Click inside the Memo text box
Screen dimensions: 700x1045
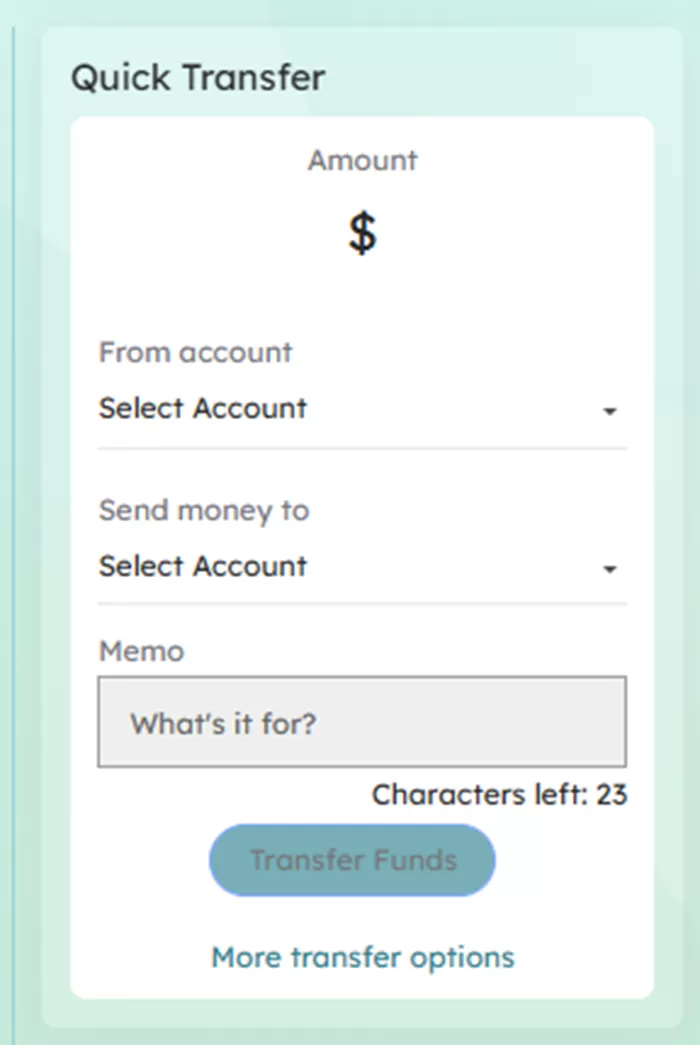tap(362, 722)
